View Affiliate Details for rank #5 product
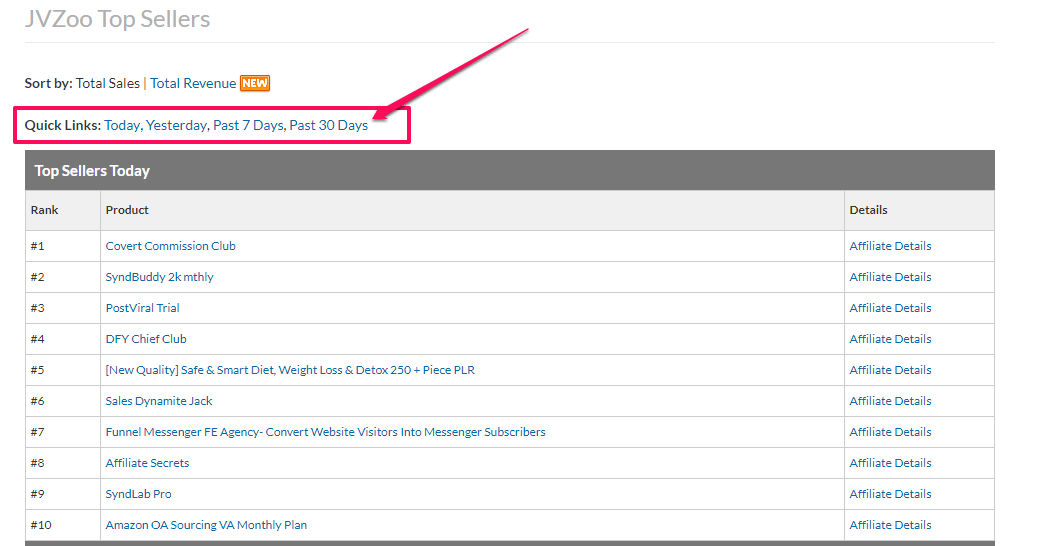The width and height of the screenshot is (1041, 546). pos(890,370)
